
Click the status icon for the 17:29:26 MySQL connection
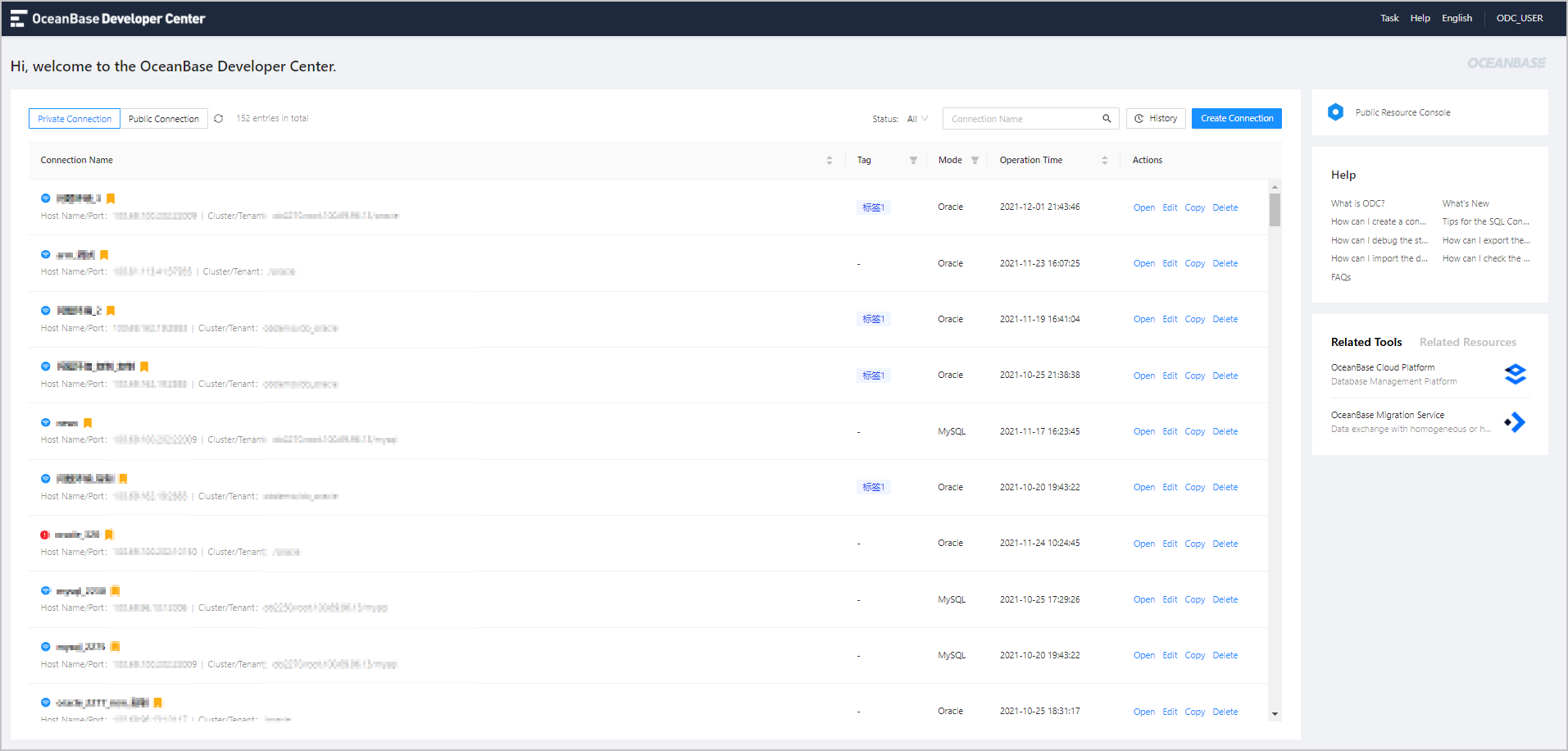point(46,590)
